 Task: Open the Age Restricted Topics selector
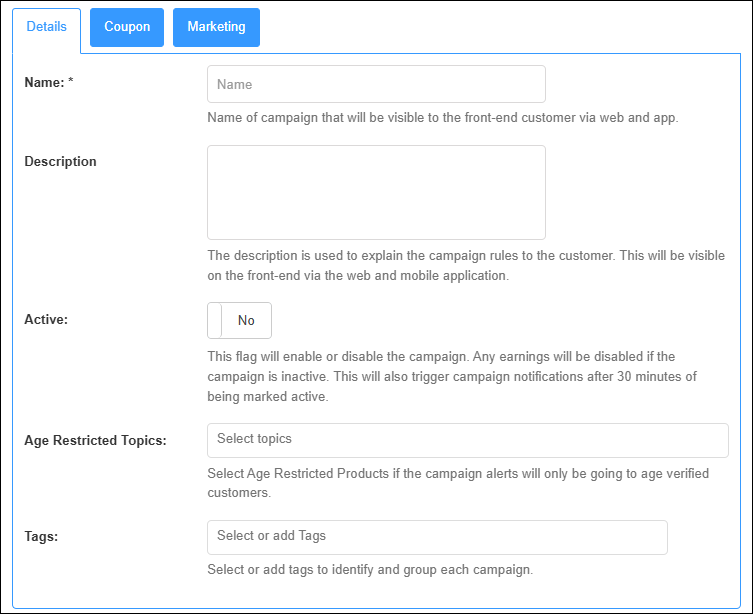tap(467, 440)
